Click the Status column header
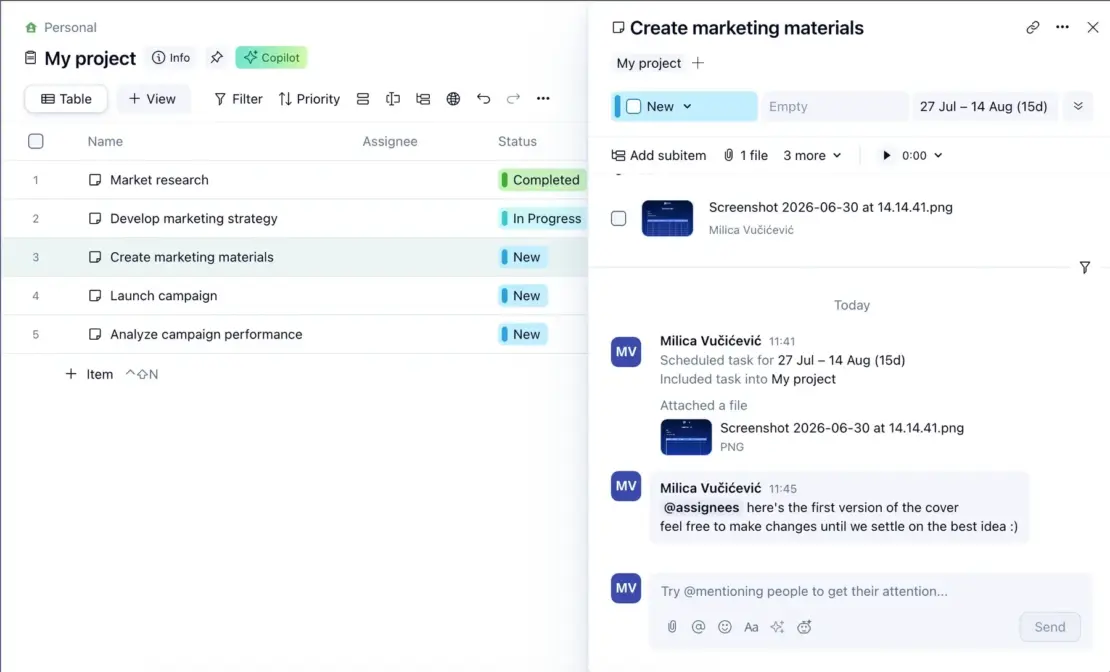This screenshot has width=1110, height=672. pyautogui.click(x=517, y=142)
